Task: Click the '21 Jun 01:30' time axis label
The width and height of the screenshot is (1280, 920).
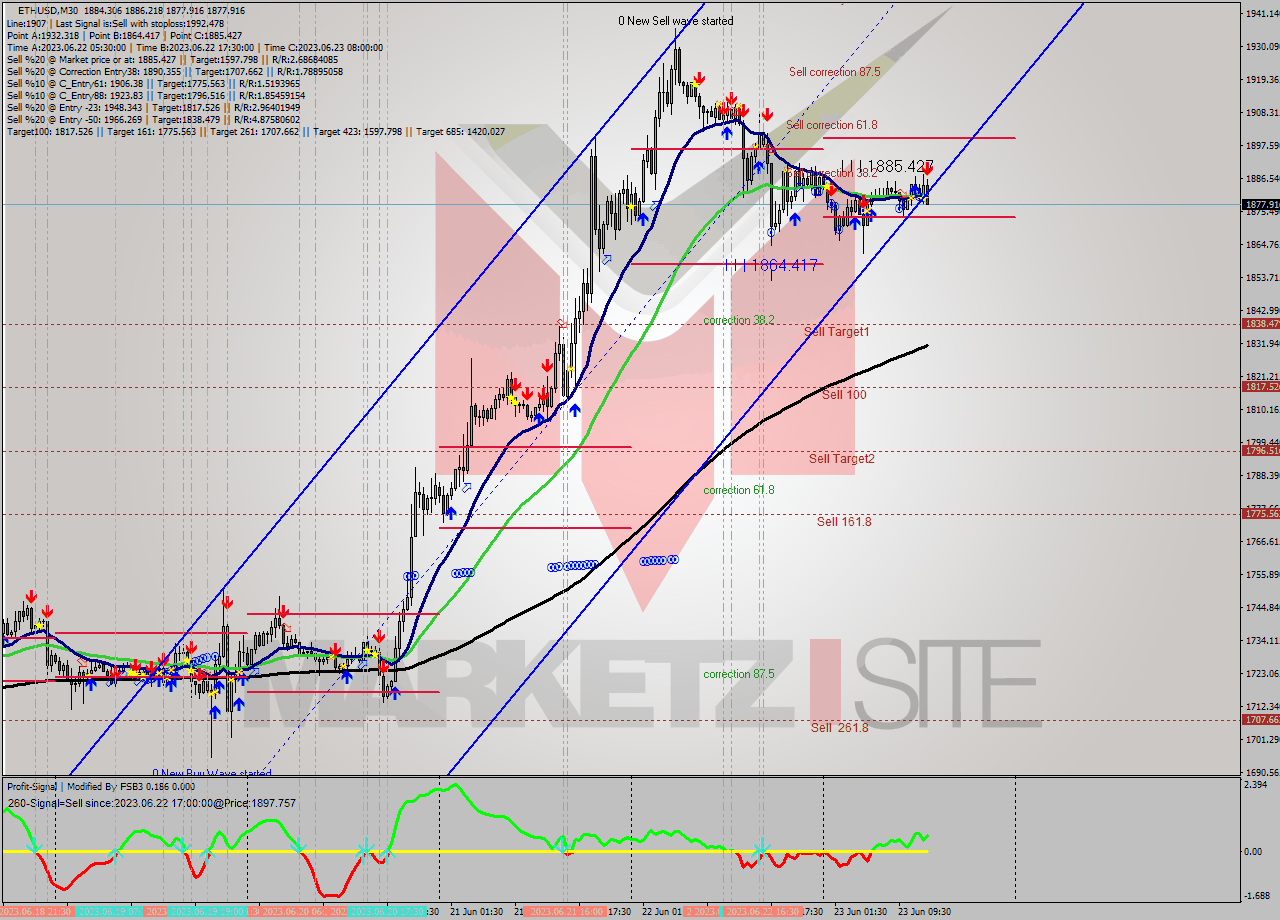Action: [475, 912]
